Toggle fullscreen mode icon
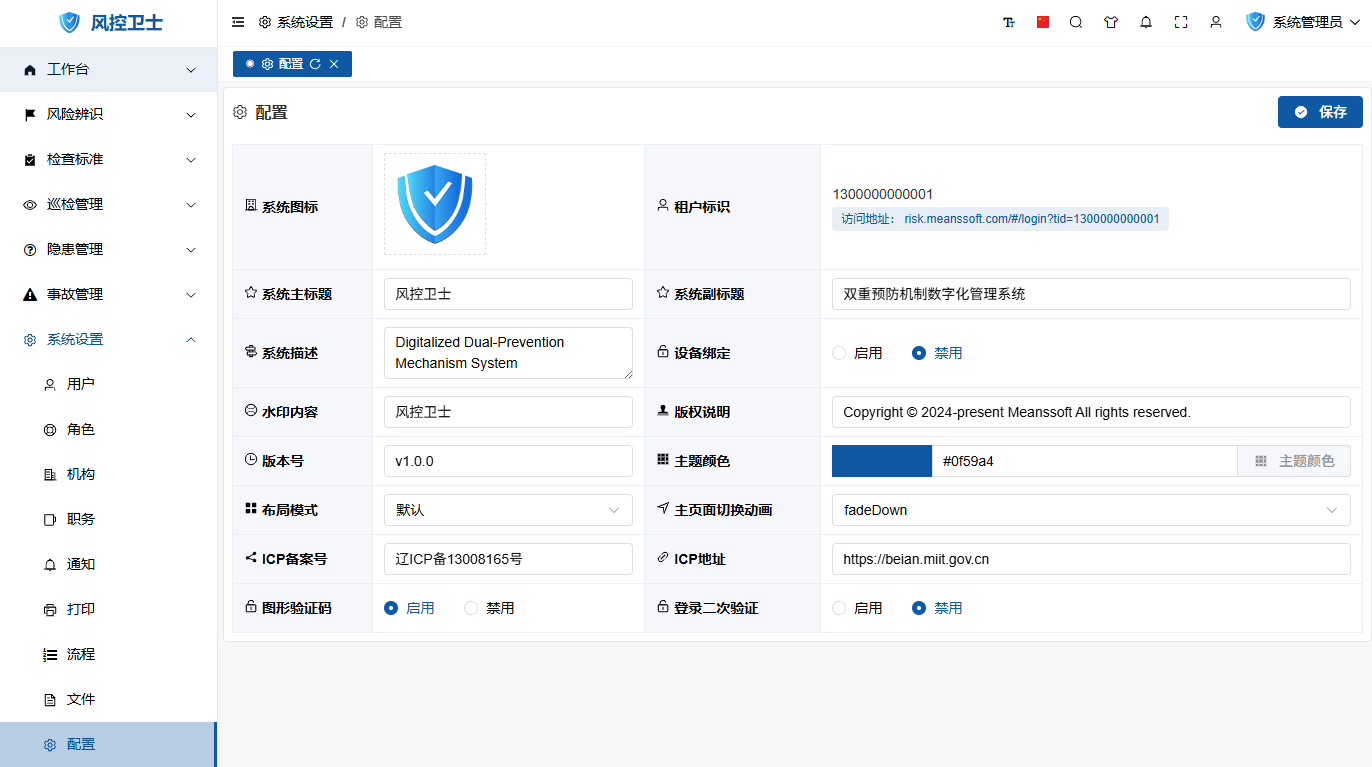Viewport: 1372px width, 767px height. click(1181, 22)
